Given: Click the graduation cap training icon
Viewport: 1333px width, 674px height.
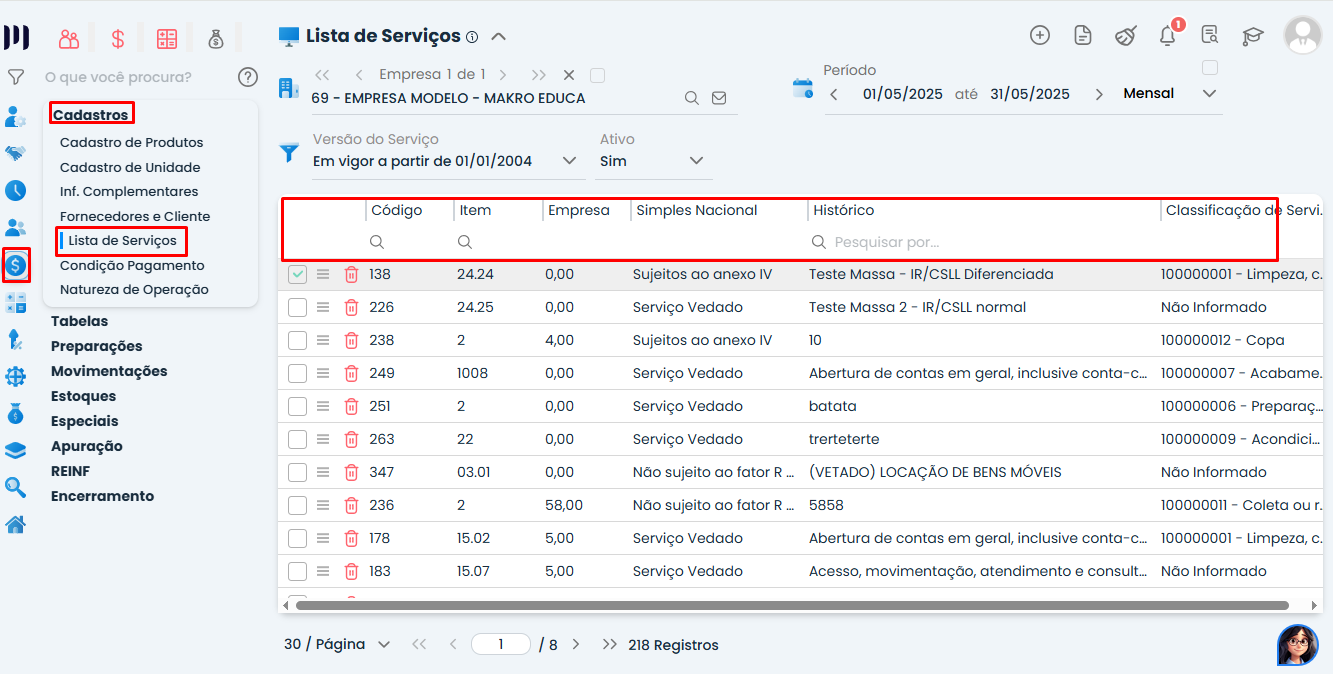Looking at the screenshot, I should click(x=1253, y=36).
